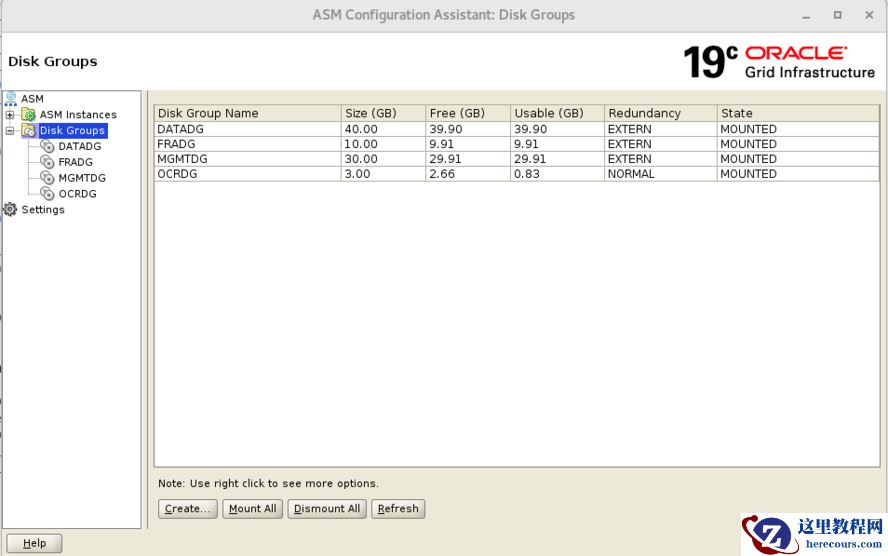
Task: Click the OCRDG disk icon in tree
Action: tap(48, 194)
